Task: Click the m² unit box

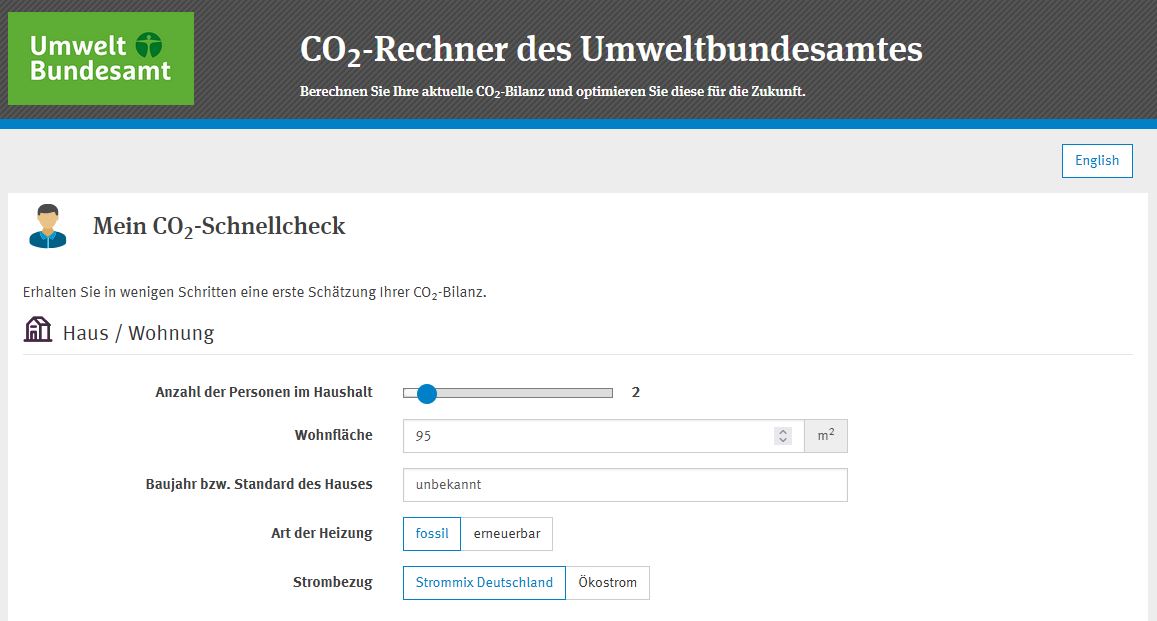Action: [826, 436]
